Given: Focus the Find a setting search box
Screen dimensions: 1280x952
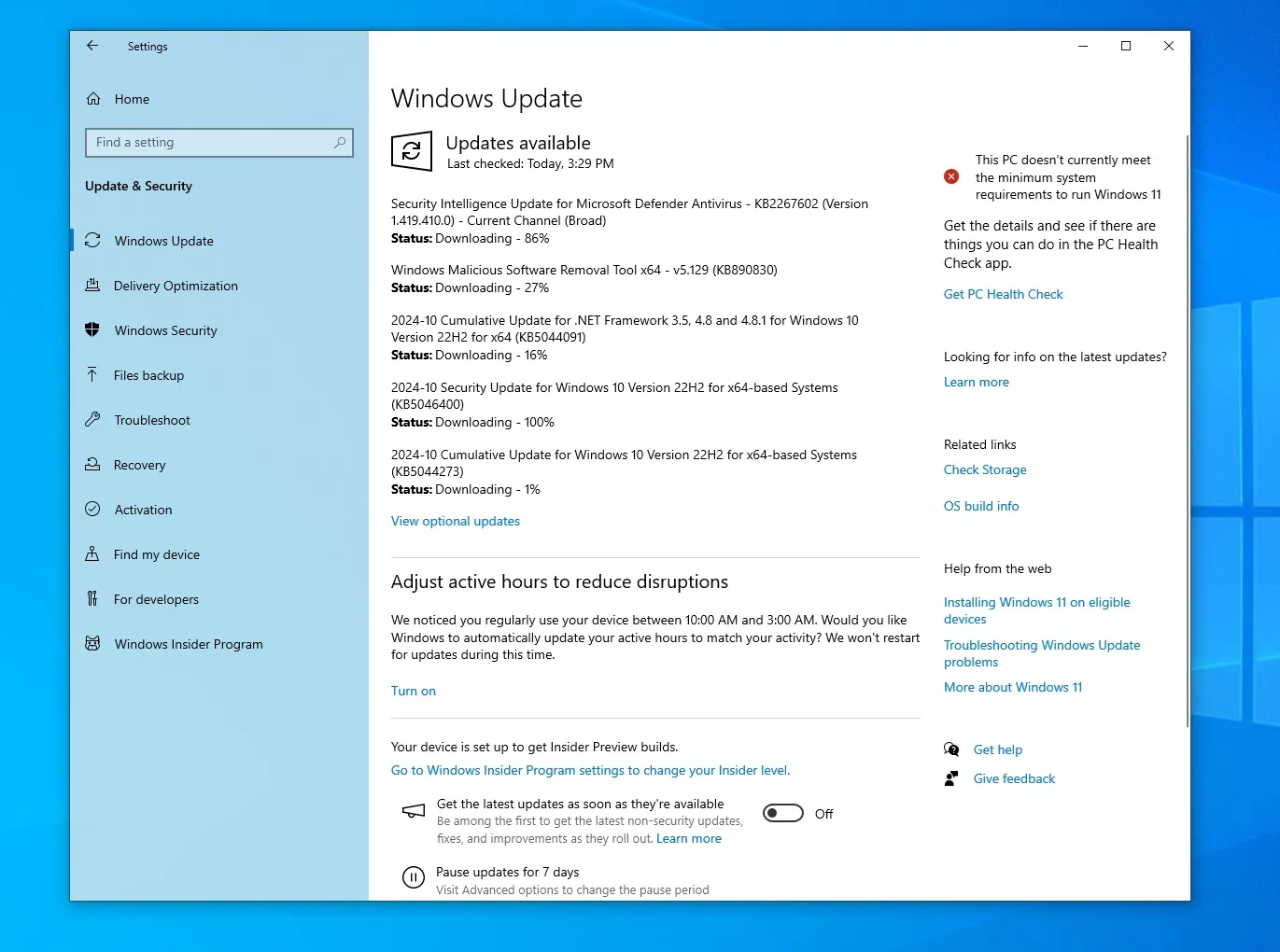Looking at the screenshot, I should 219,142.
